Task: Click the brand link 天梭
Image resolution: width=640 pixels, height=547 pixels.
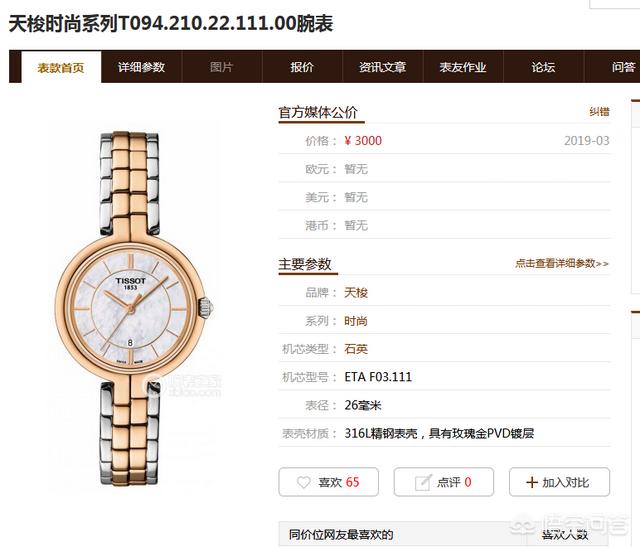Action: (356, 292)
